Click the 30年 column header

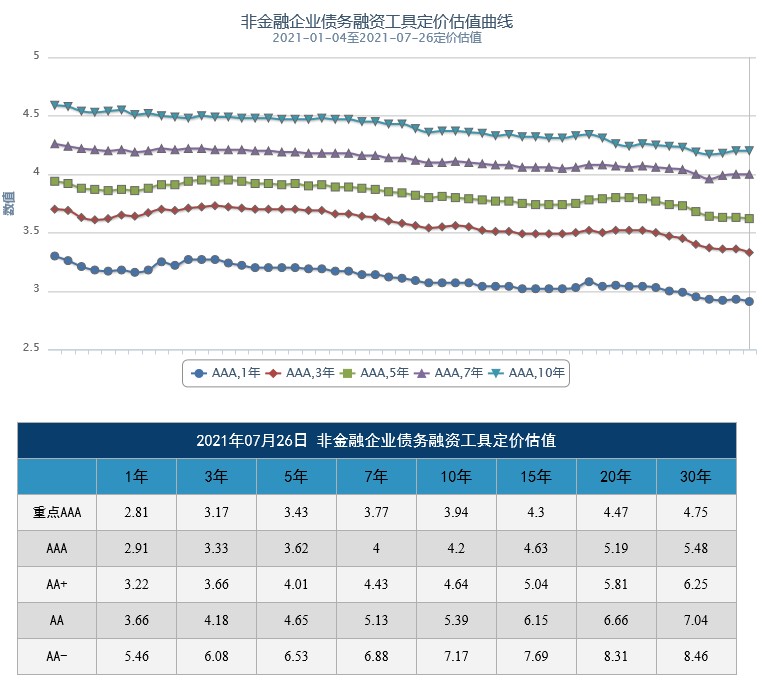(696, 476)
